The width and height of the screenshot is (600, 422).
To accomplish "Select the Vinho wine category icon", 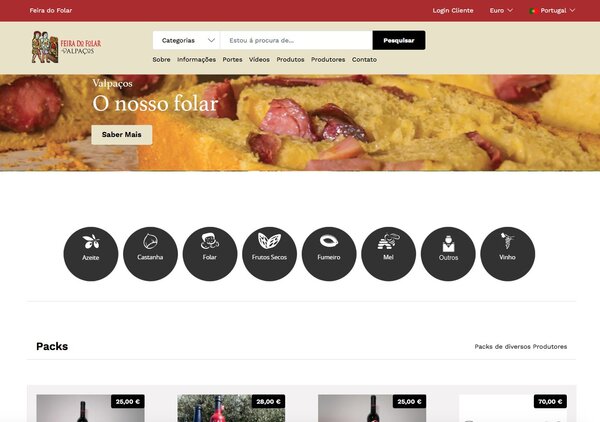I will pyautogui.click(x=507, y=254).
